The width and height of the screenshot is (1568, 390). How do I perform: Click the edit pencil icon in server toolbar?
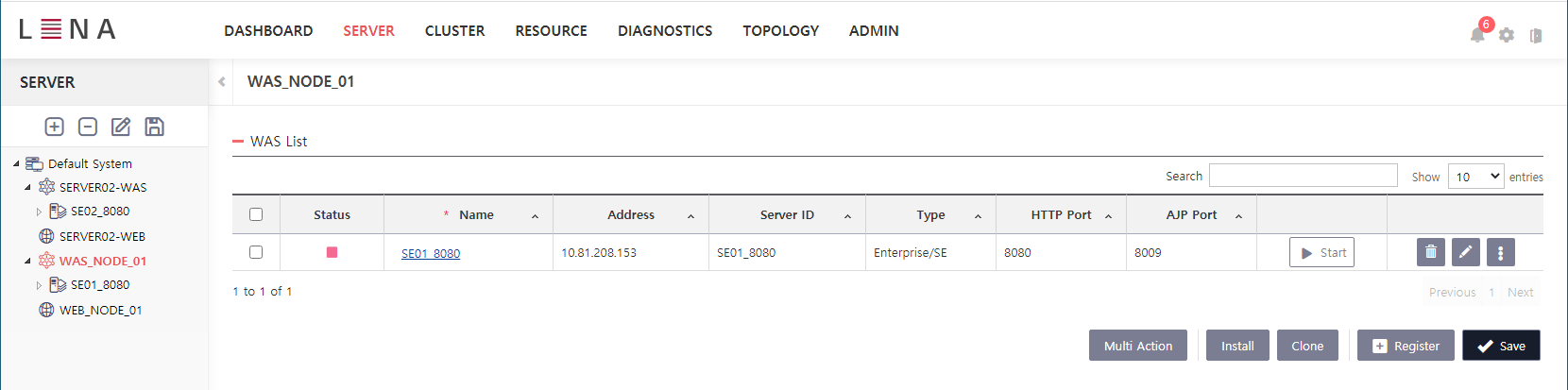(121, 127)
